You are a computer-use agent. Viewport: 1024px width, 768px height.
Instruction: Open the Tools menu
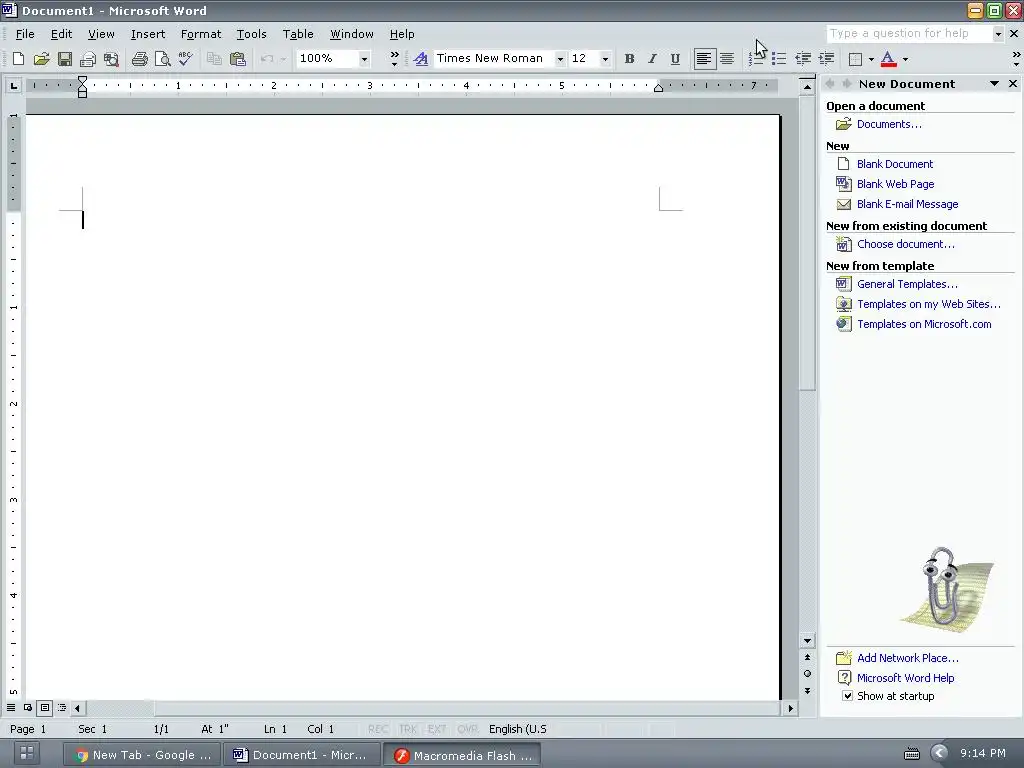[x=251, y=34]
